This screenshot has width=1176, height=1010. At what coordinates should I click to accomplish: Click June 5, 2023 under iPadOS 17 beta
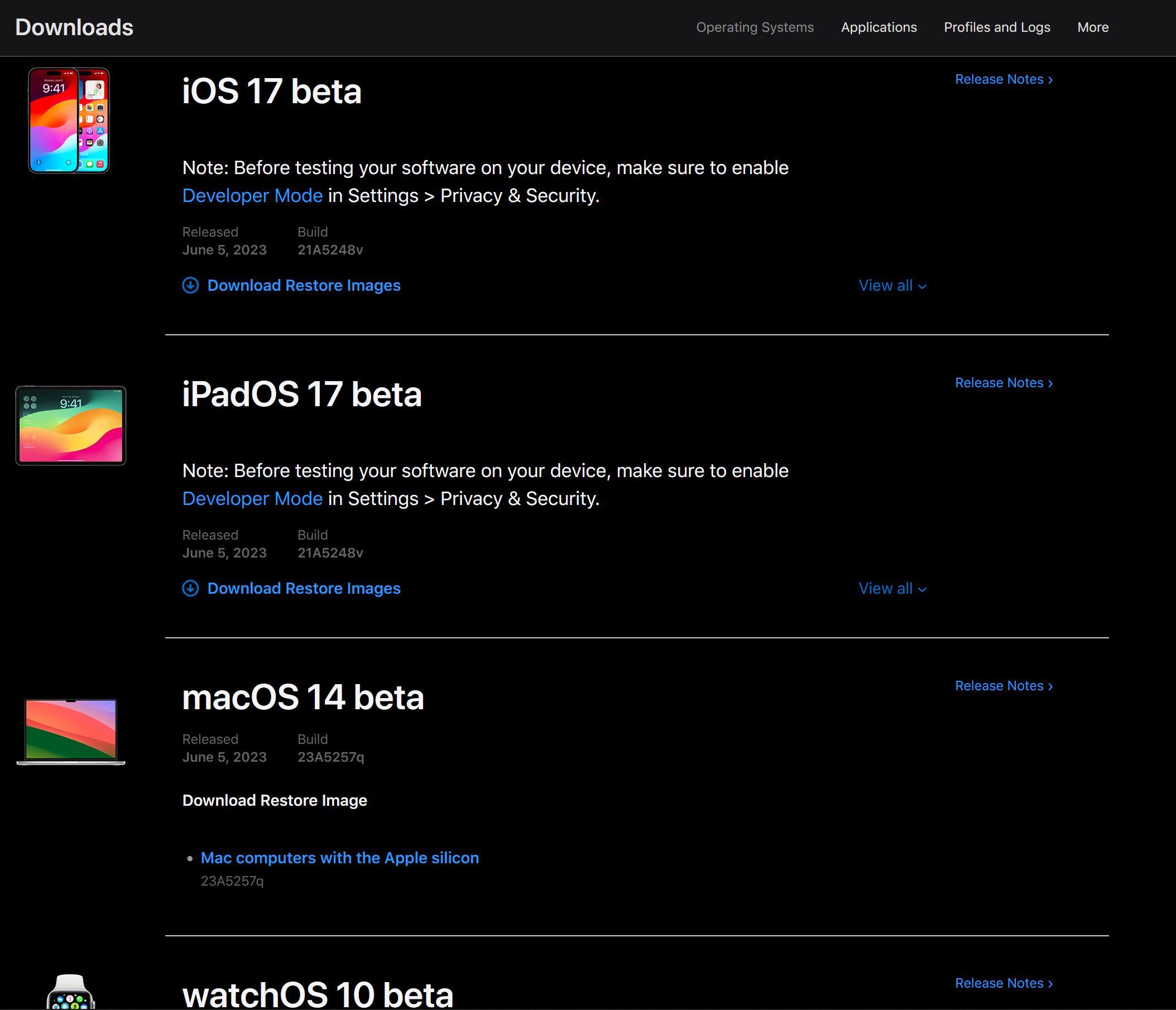[224, 553]
